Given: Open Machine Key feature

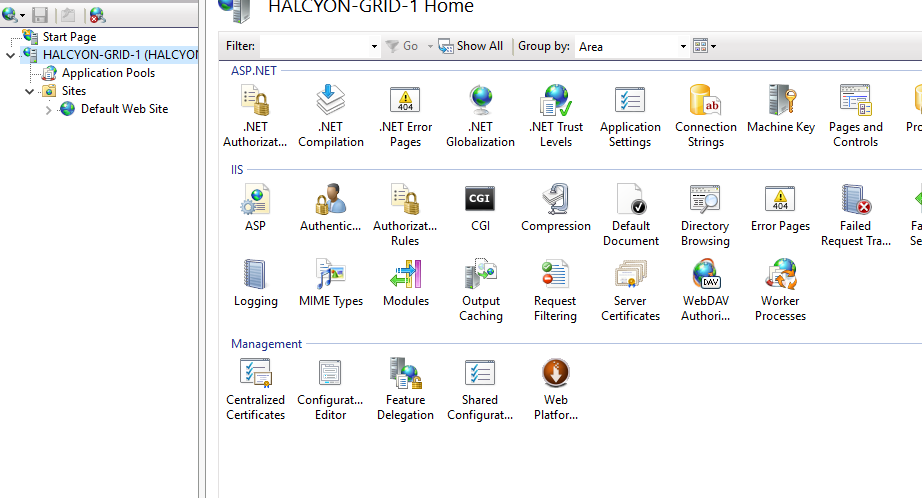Looking at the screenshot, I should coord(781,109).
